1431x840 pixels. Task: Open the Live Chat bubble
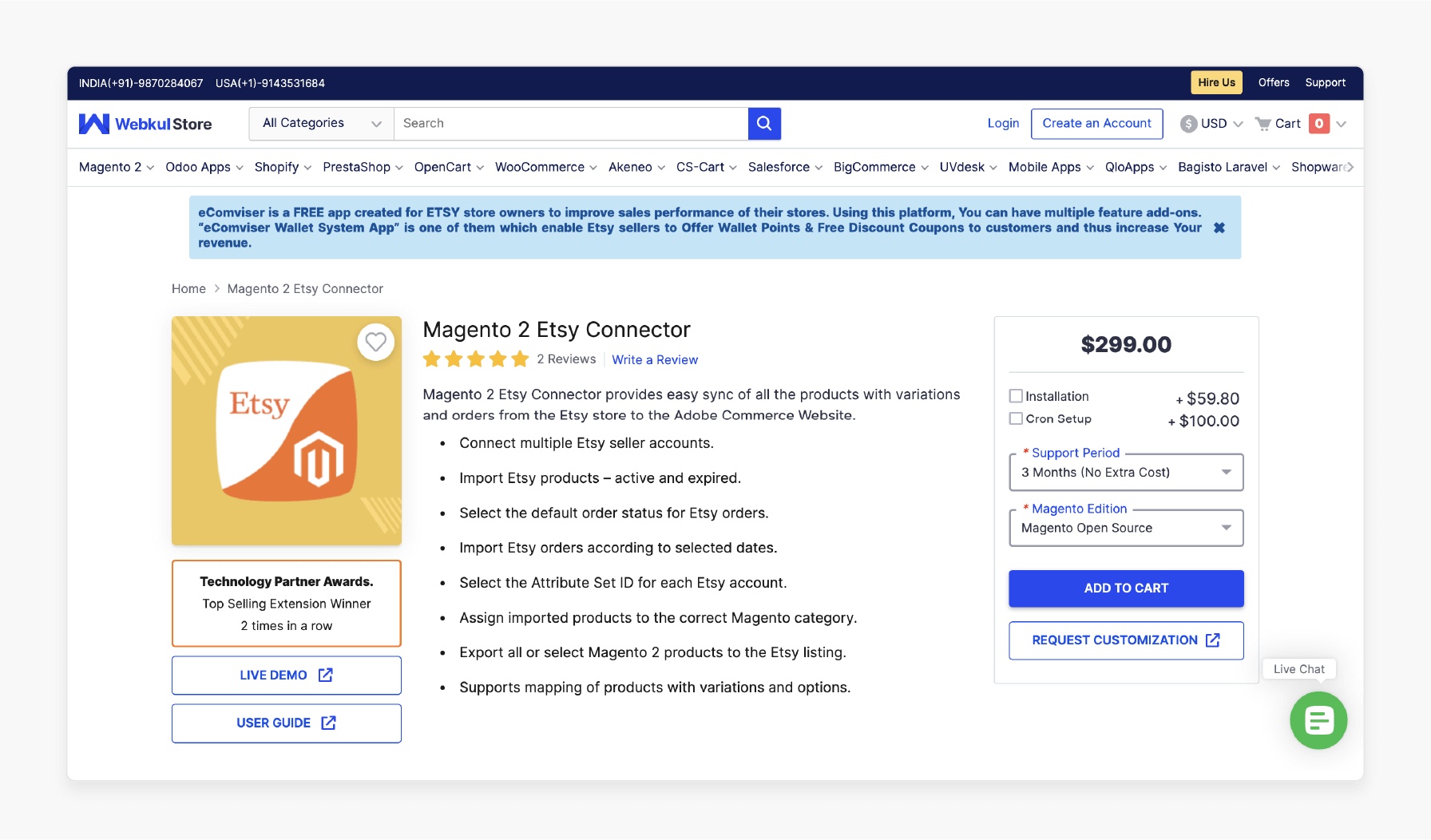pyautogui.click(x=1318, y=720)
